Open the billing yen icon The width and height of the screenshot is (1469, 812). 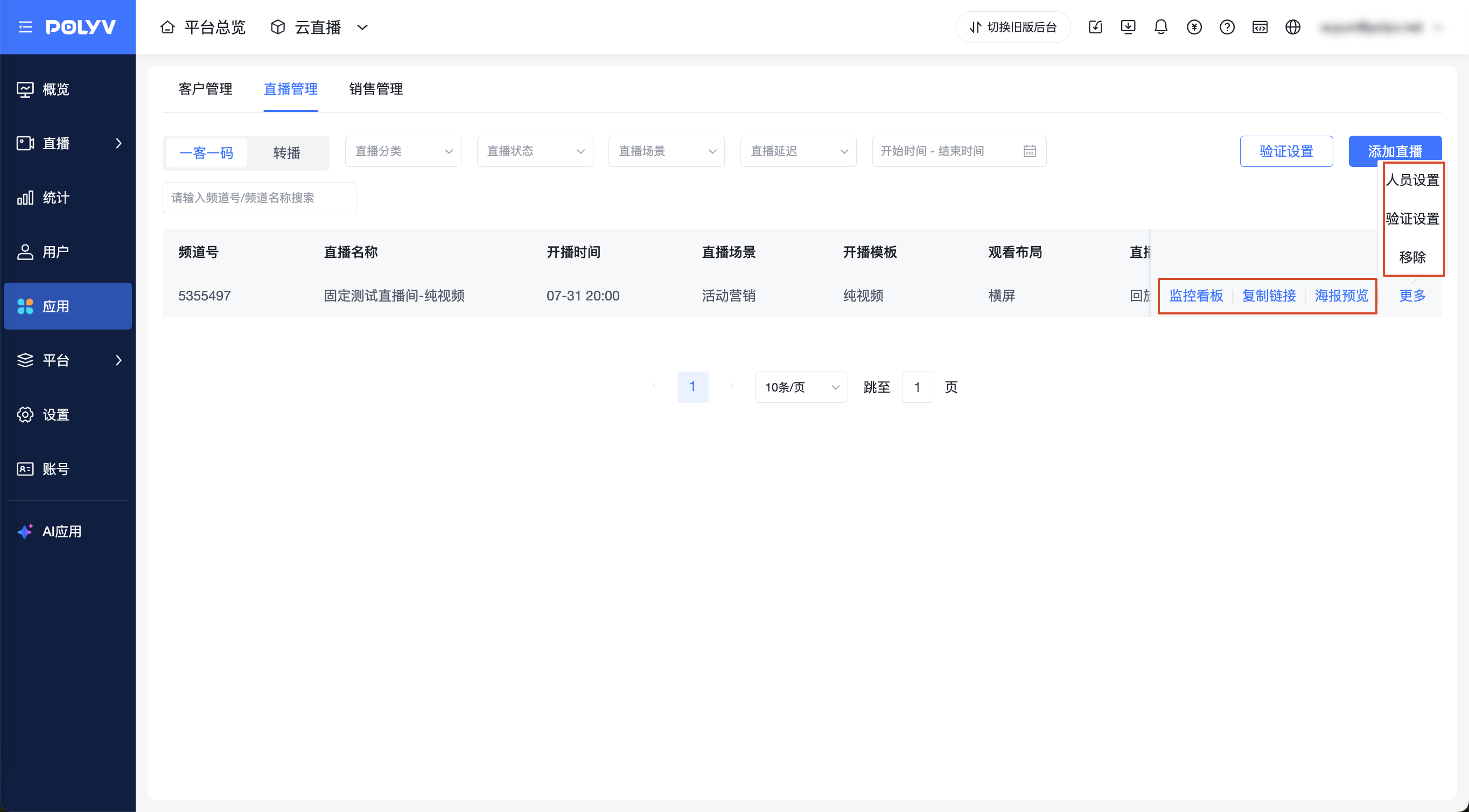pyautogui.click(x=1194, y=27)
